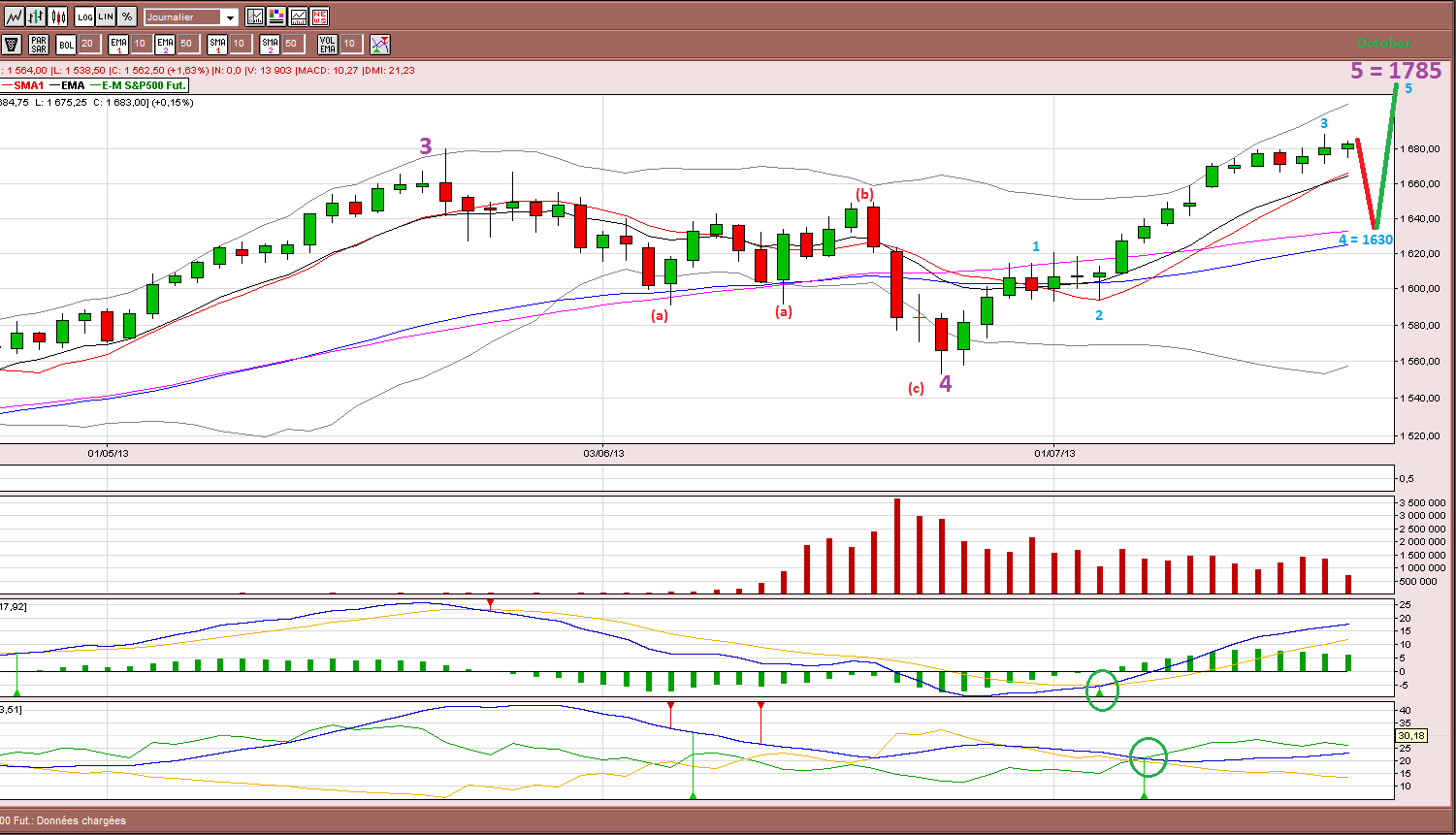The height and width of the screenshot is (835, 1456).
Task: Click the 03/06/13 date label
Action: point(603,453)
